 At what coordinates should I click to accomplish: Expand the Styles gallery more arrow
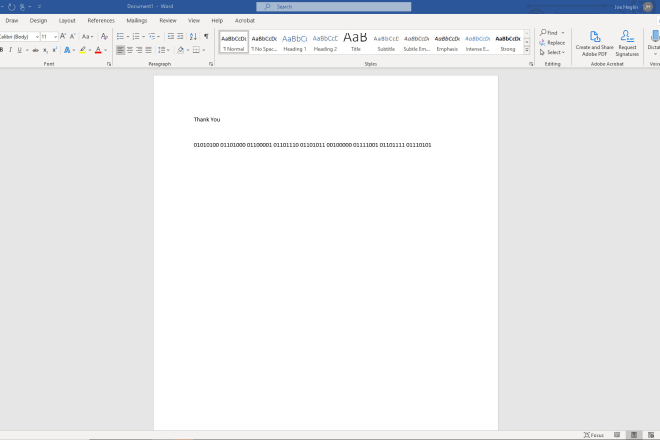tap(527, 50)
